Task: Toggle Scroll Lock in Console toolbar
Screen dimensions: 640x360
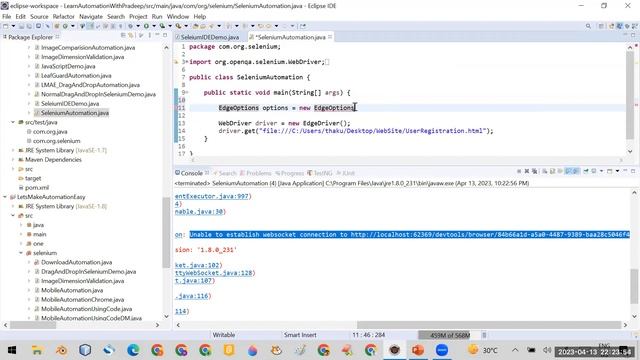Action: coord(553,171)
